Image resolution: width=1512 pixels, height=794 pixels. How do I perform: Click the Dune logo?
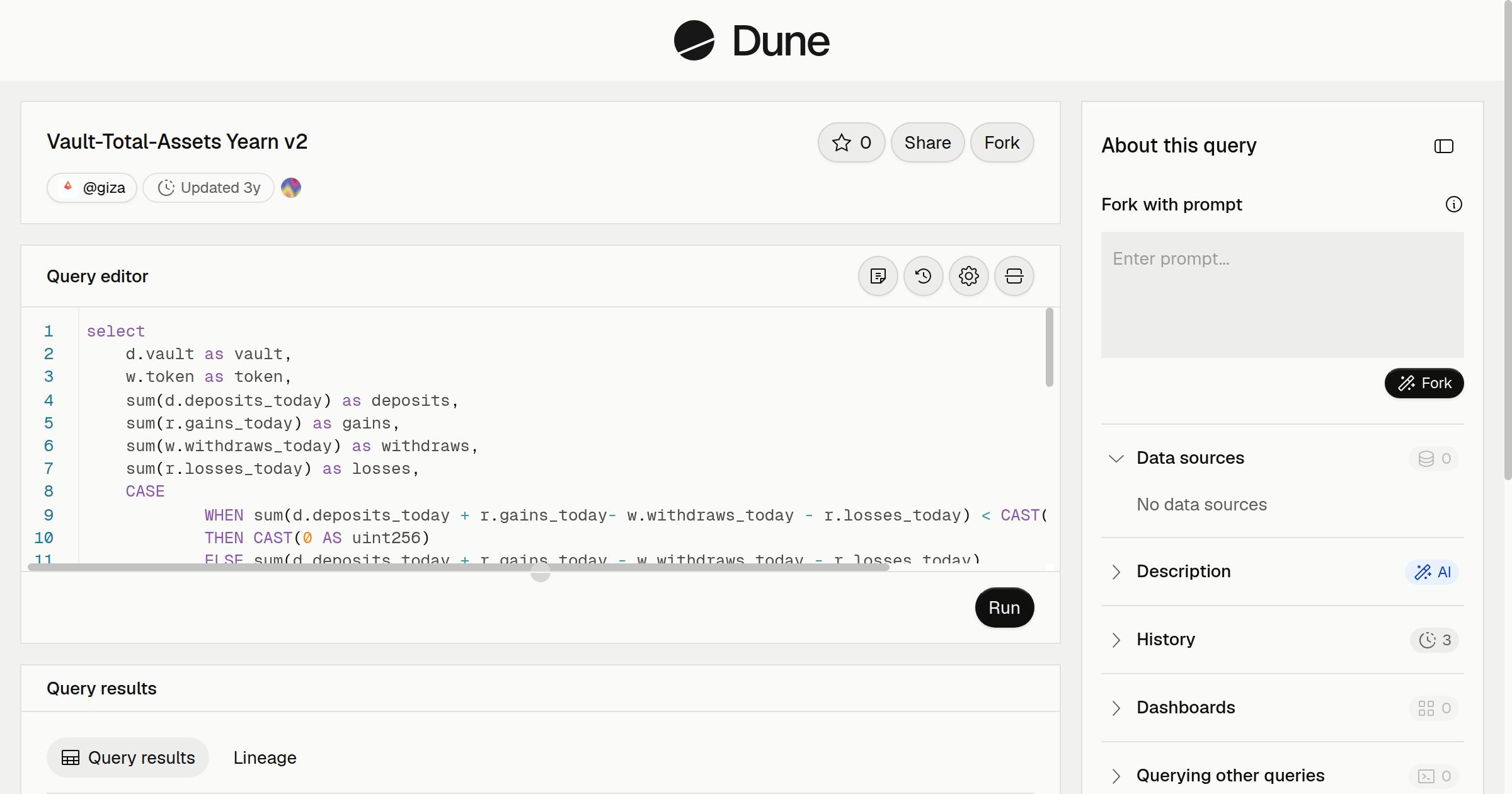[752, 40]
